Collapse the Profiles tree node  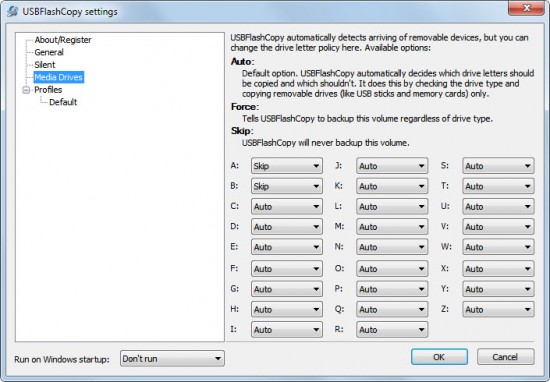pos(26,90)
